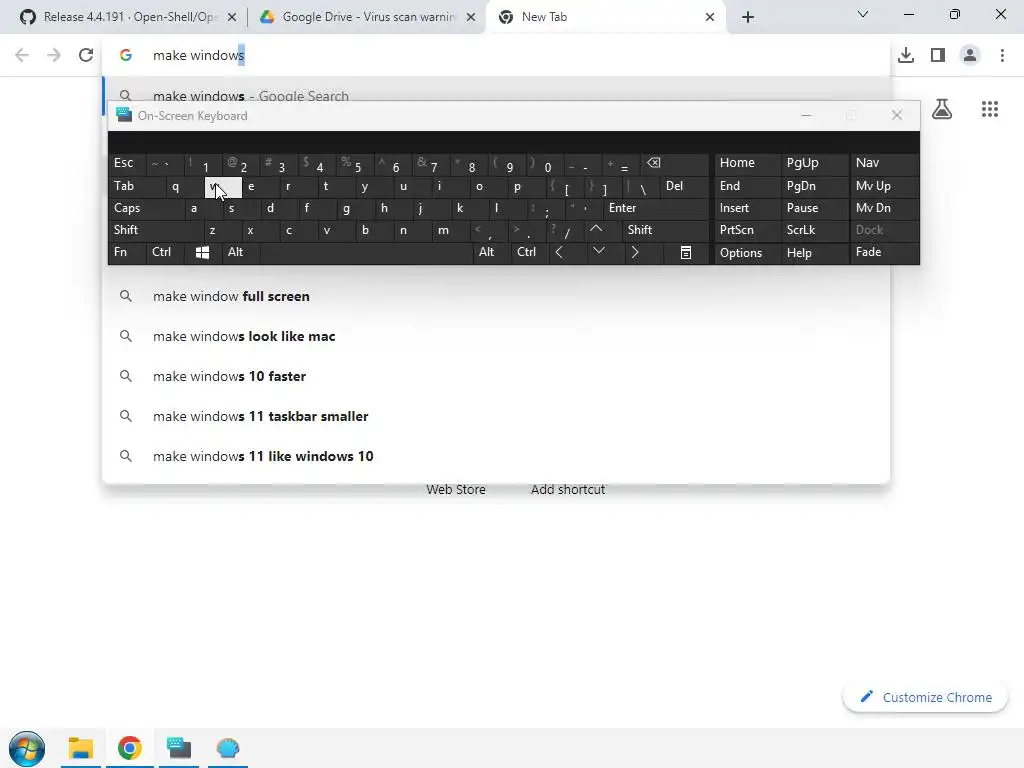Choose suggestion make window full screen

pos(496,296)
